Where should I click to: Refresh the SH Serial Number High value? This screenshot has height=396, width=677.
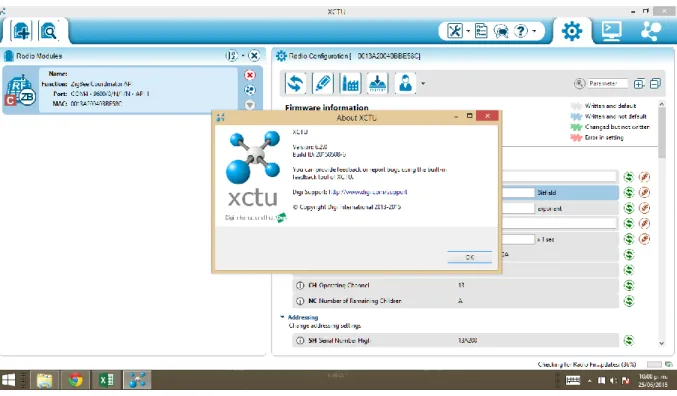[629, 341]
